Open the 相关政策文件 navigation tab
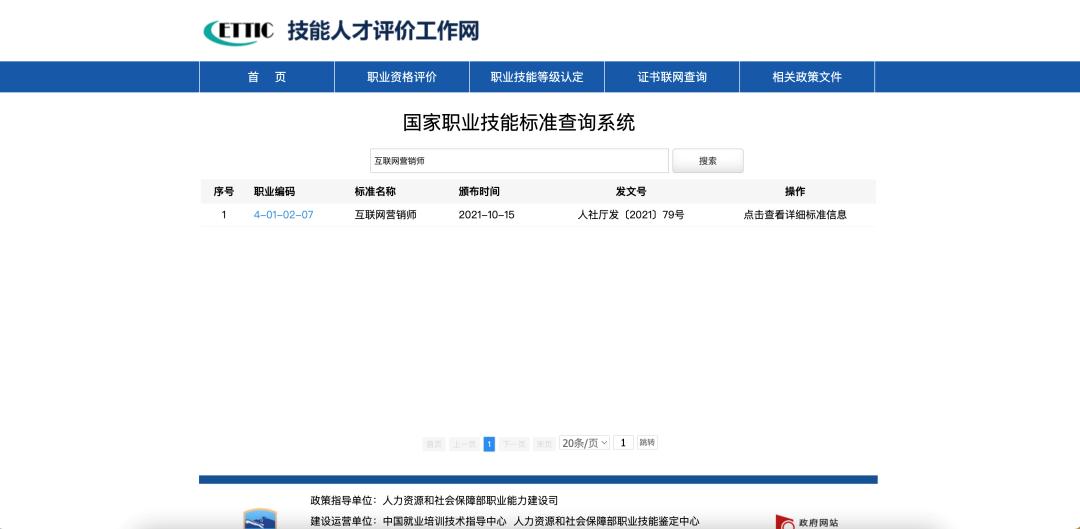The height and width of the screenshot is (529, 1080). coord(807,77)
